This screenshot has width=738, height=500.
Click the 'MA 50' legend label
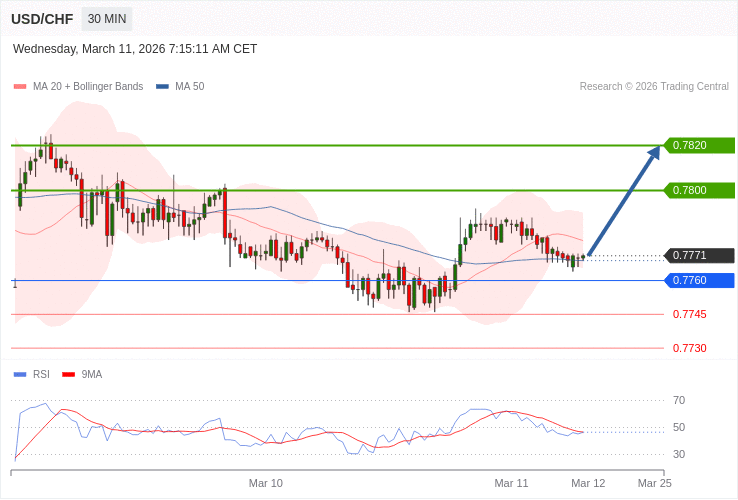coord(190,87)
